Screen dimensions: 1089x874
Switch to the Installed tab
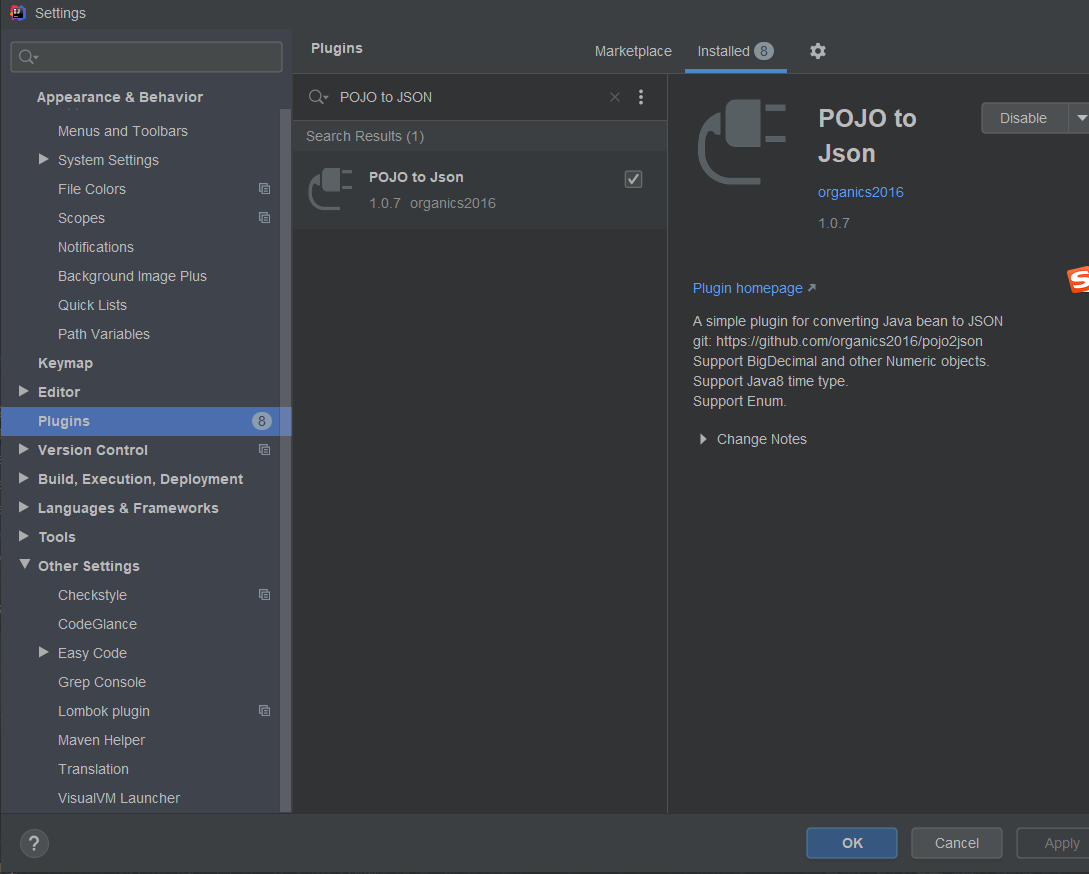click(x=735, y=51)
